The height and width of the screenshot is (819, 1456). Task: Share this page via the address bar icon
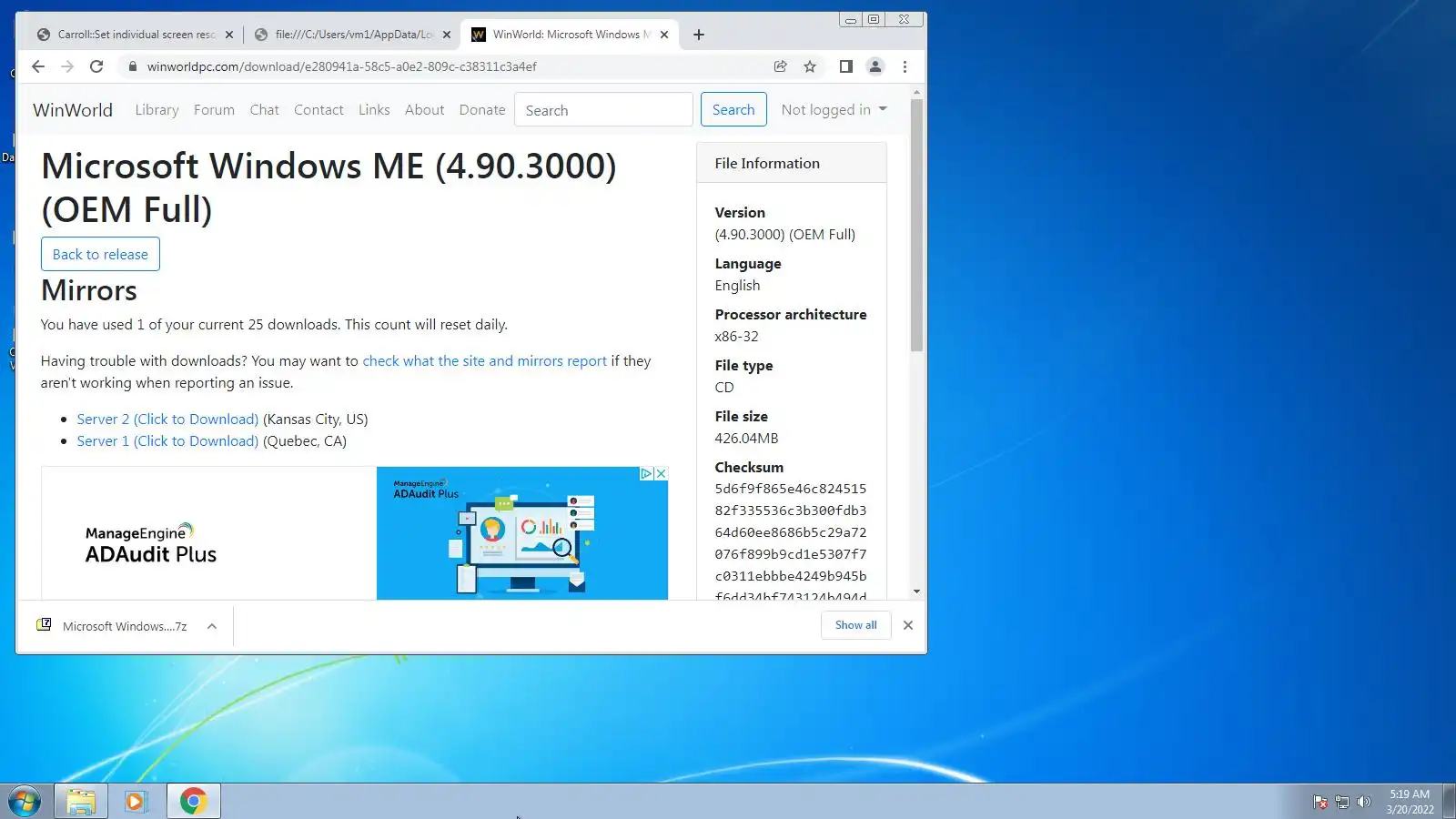coord(781,66)
